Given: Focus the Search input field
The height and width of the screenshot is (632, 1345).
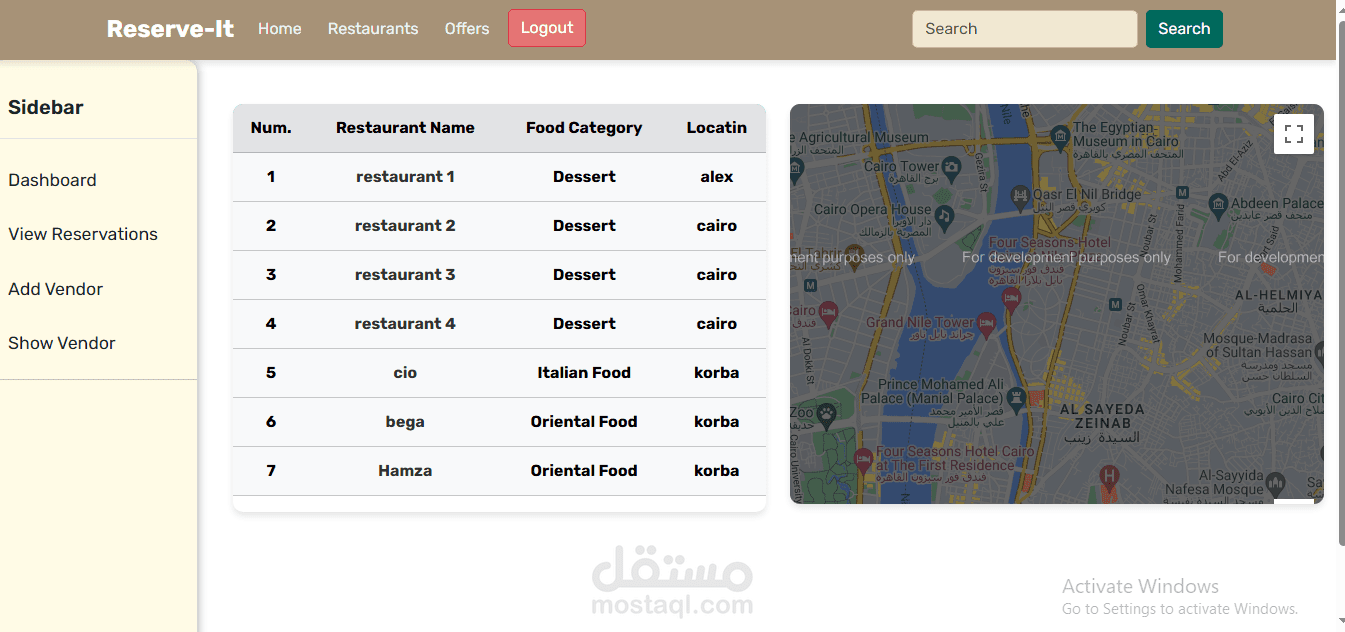Looking at the screenshot, I should [x=1025, y=29].
